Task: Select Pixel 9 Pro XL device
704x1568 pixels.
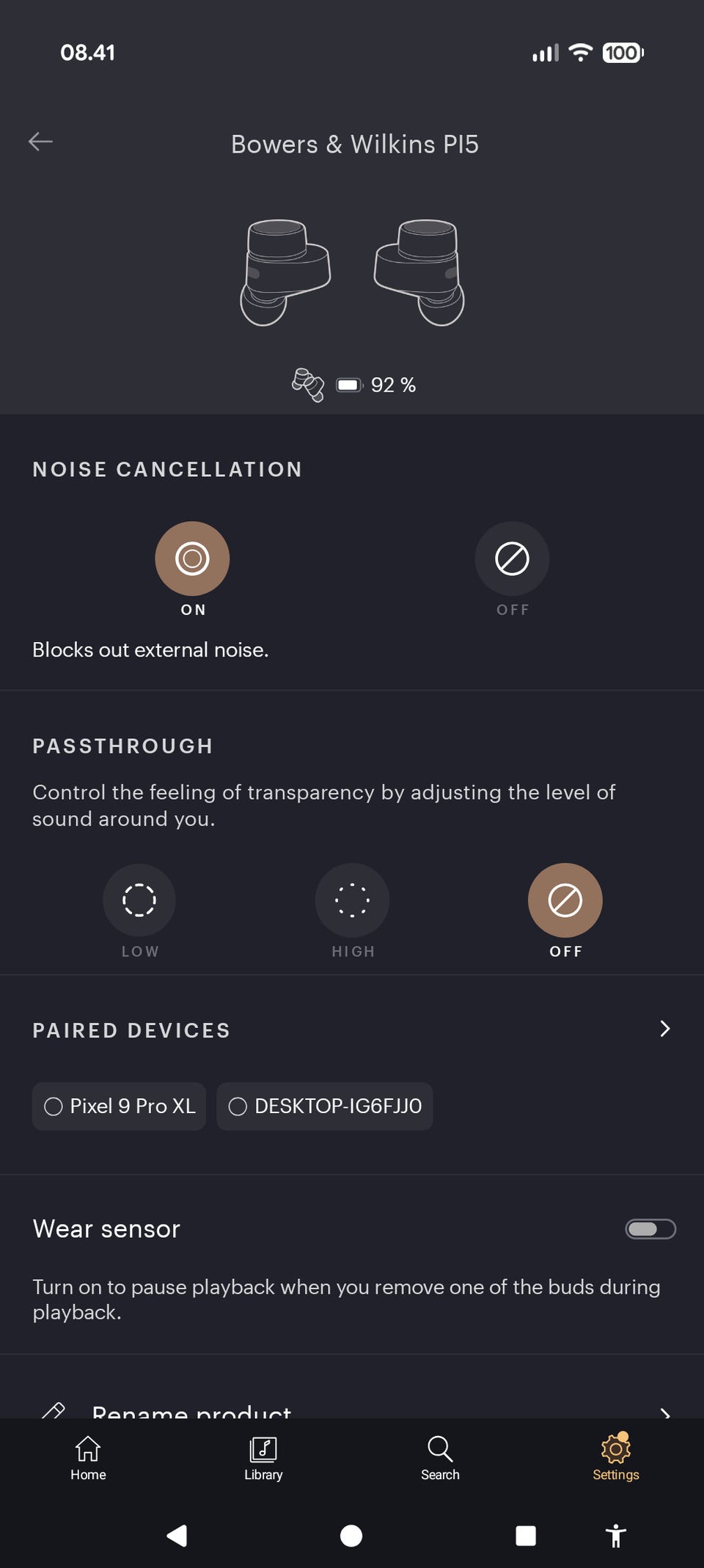Action: point(119,1106)
